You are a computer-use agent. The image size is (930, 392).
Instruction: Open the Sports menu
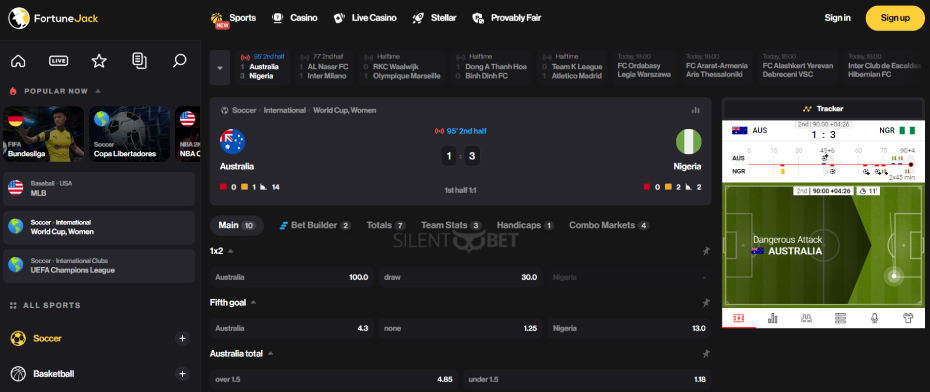point(234,18)
